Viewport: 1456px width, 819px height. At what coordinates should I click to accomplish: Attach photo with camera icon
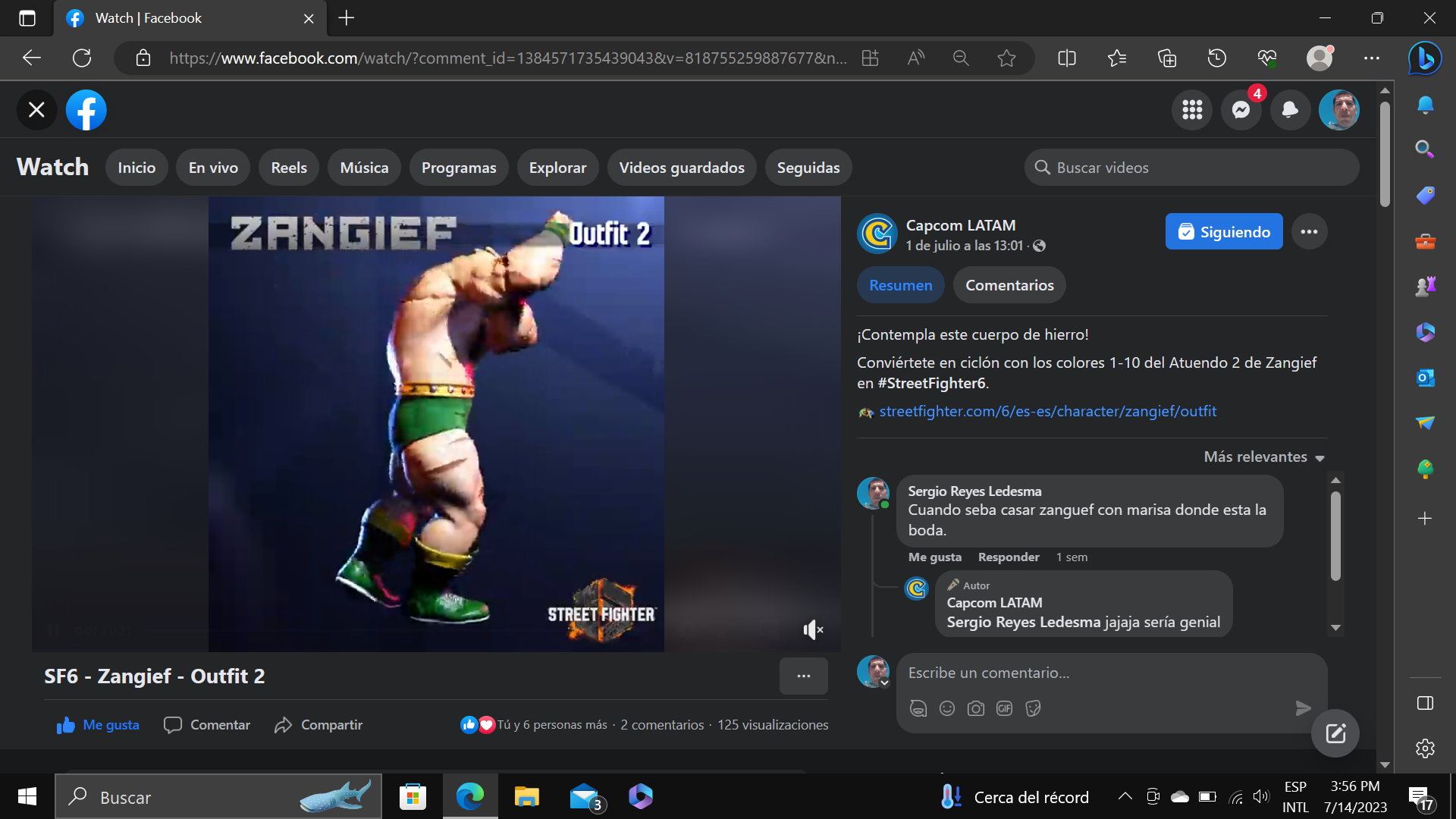(975, 708)
